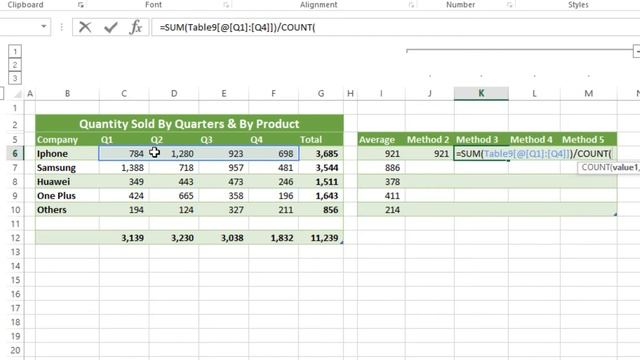Select Samsung average value 886
Viewport: 640px width, 360px height.
click(x=381, y=168)
